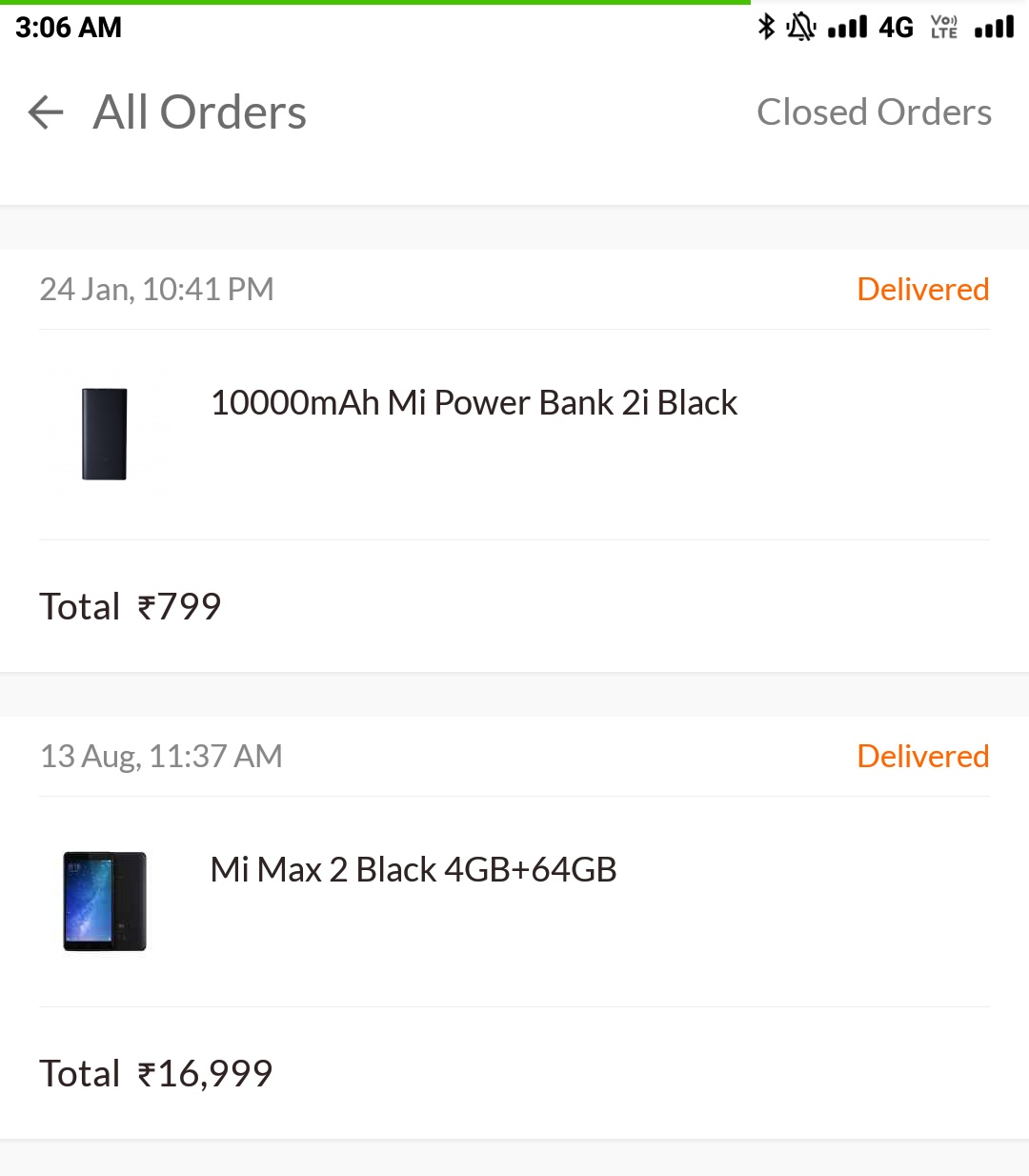Tap the 3:06 AM clock
The width and height of the screenshot is (1029, 1176).
(69, 28)
